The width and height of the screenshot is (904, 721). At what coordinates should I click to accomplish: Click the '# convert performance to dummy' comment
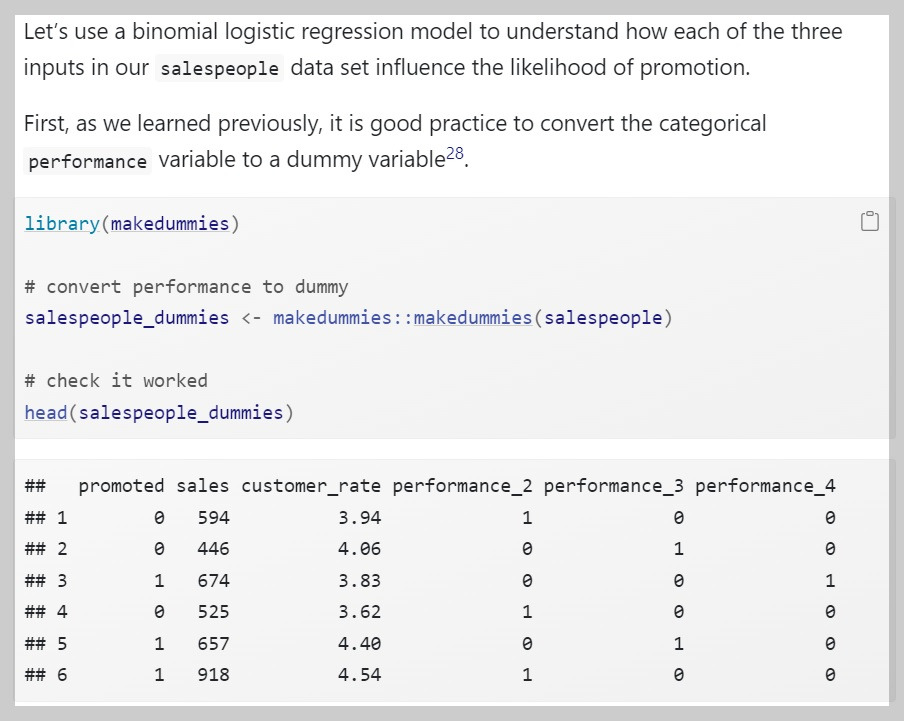click(x=186, y=287)
